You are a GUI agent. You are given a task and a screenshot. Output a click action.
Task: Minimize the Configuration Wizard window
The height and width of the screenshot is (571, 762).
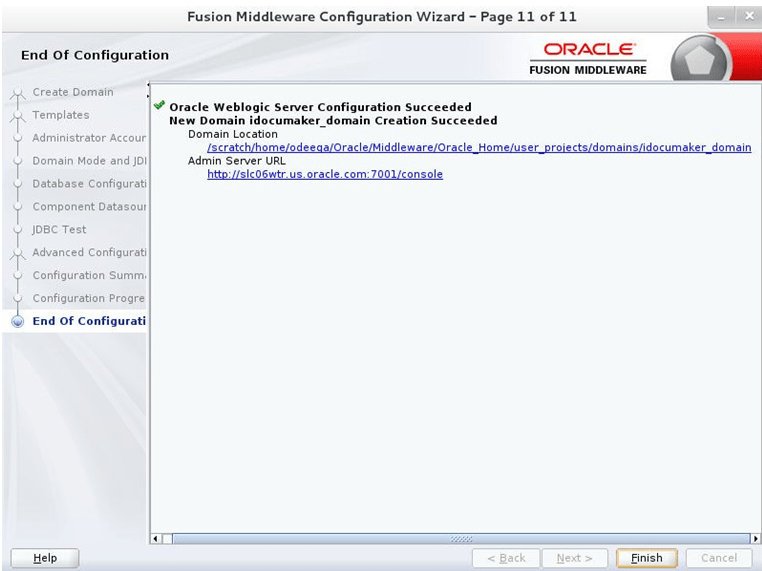(x=722, y=18)
